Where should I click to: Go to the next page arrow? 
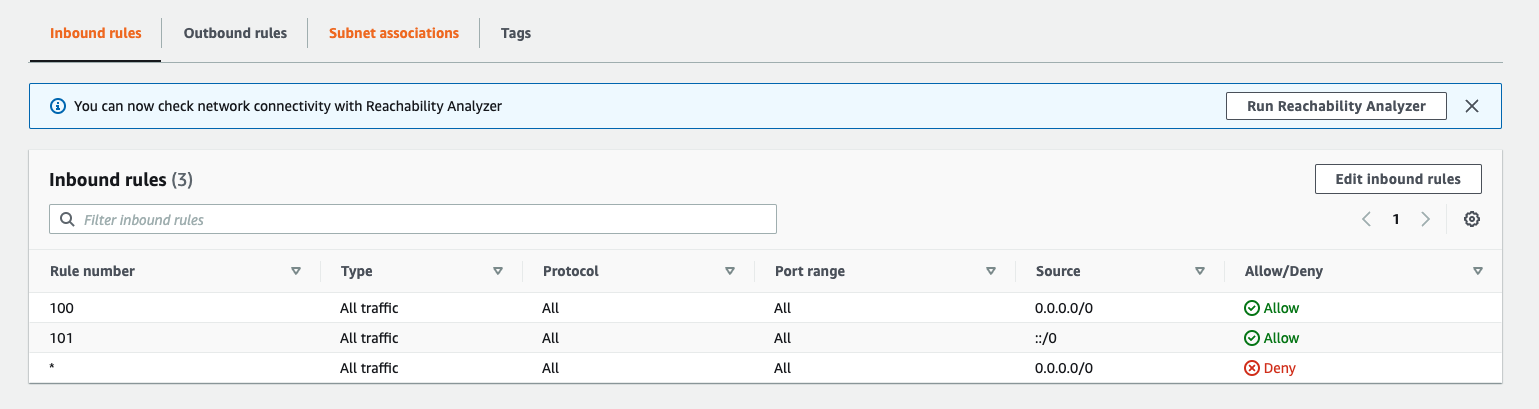pos(1425,219)
